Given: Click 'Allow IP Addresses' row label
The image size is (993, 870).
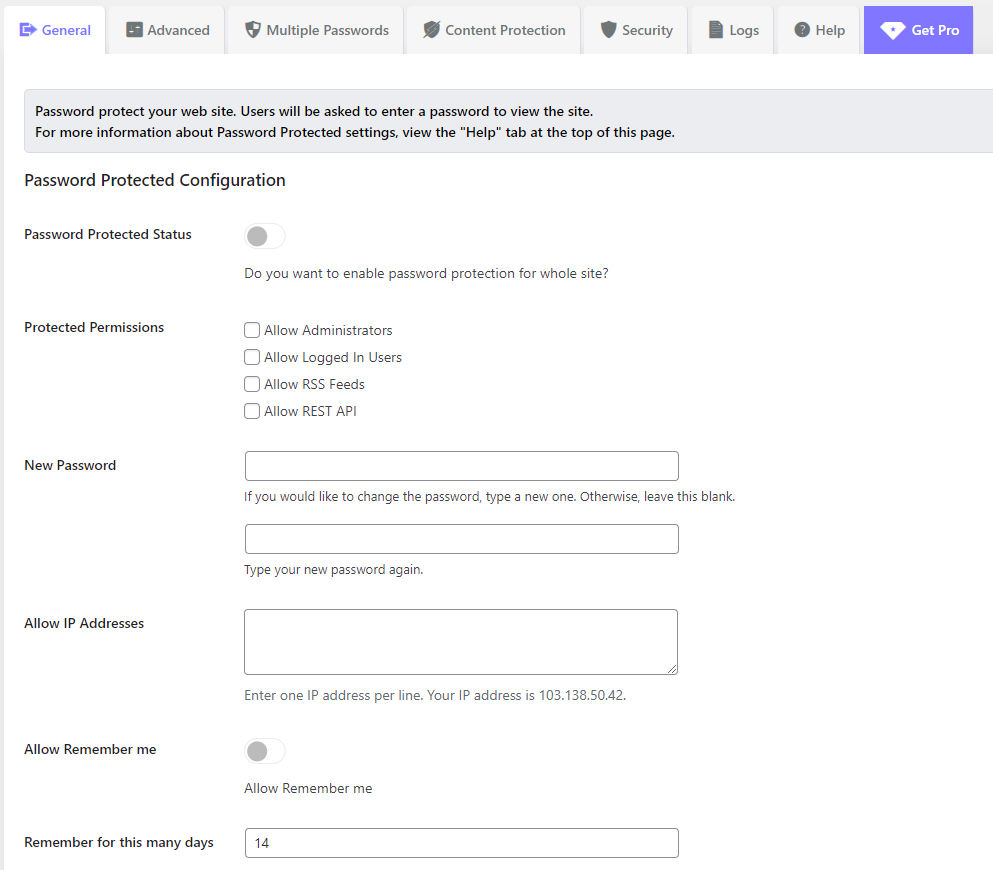Looking at the screenshot, I should coord(84,623).
